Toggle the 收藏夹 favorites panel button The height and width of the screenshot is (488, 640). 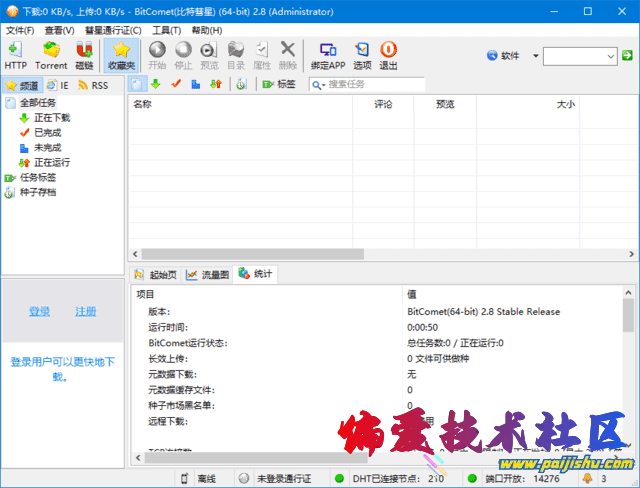pyautogui.click(x=121, y=55)
